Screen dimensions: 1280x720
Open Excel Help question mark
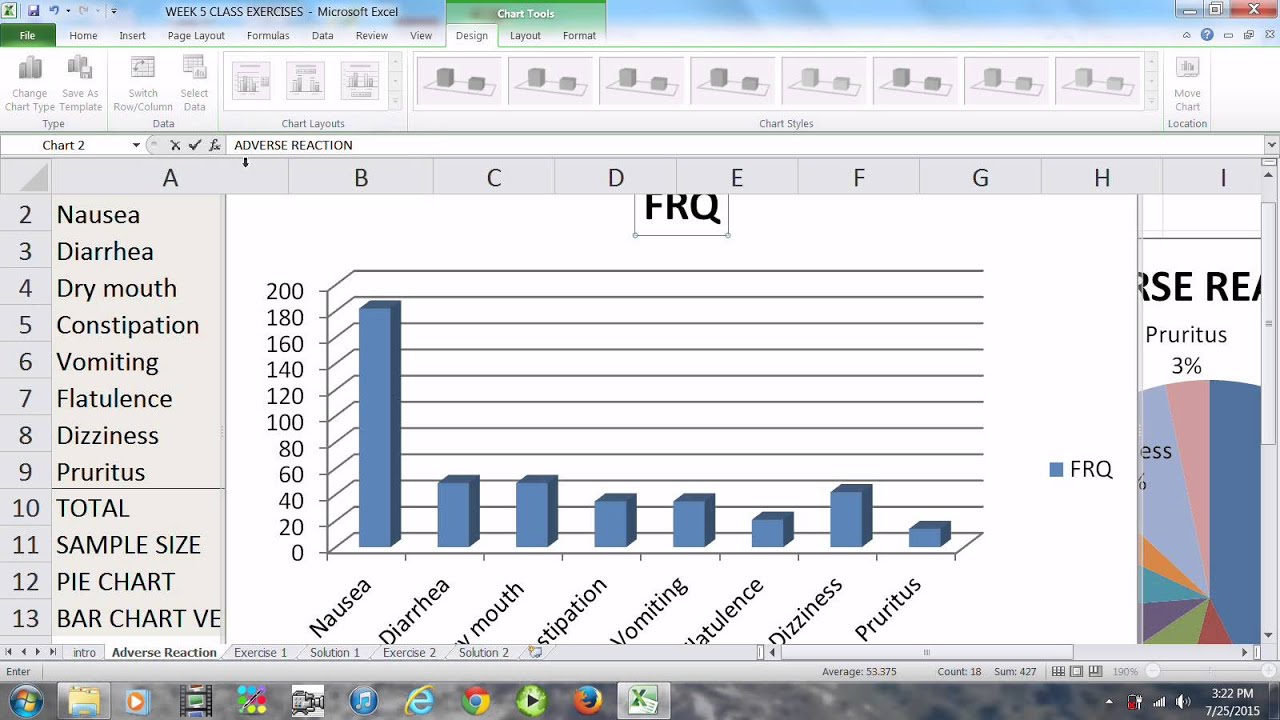coord(1207,35)
